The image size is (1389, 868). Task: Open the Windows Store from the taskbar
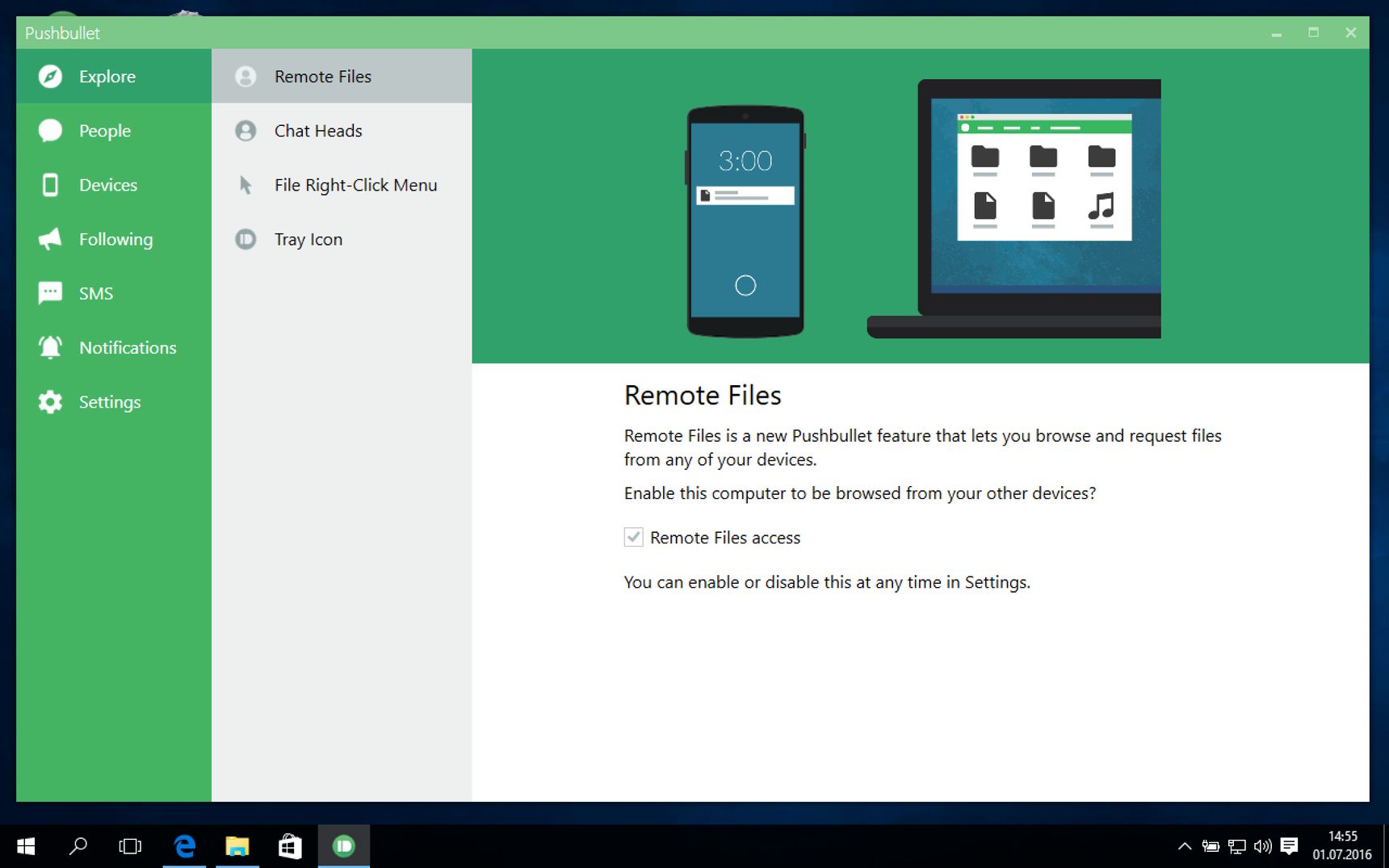coord(290,846)
